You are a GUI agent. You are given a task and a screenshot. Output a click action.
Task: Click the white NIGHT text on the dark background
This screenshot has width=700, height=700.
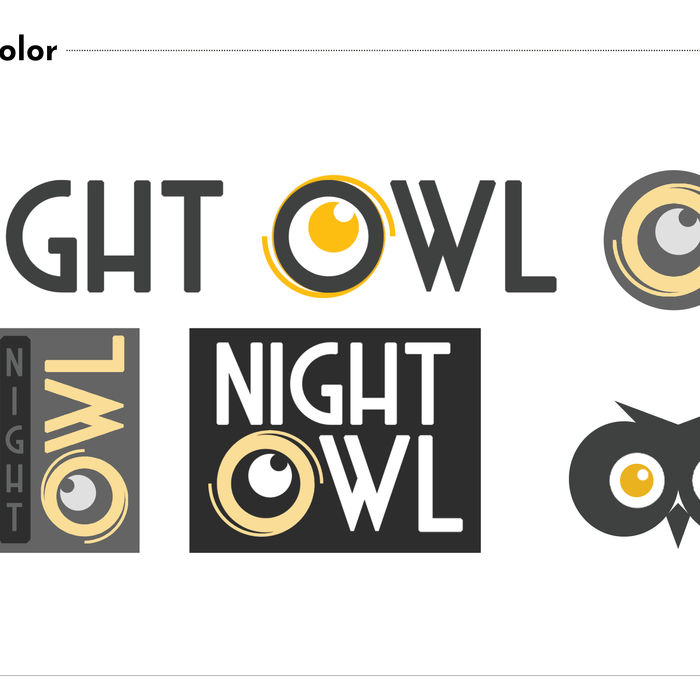(333, 383)
